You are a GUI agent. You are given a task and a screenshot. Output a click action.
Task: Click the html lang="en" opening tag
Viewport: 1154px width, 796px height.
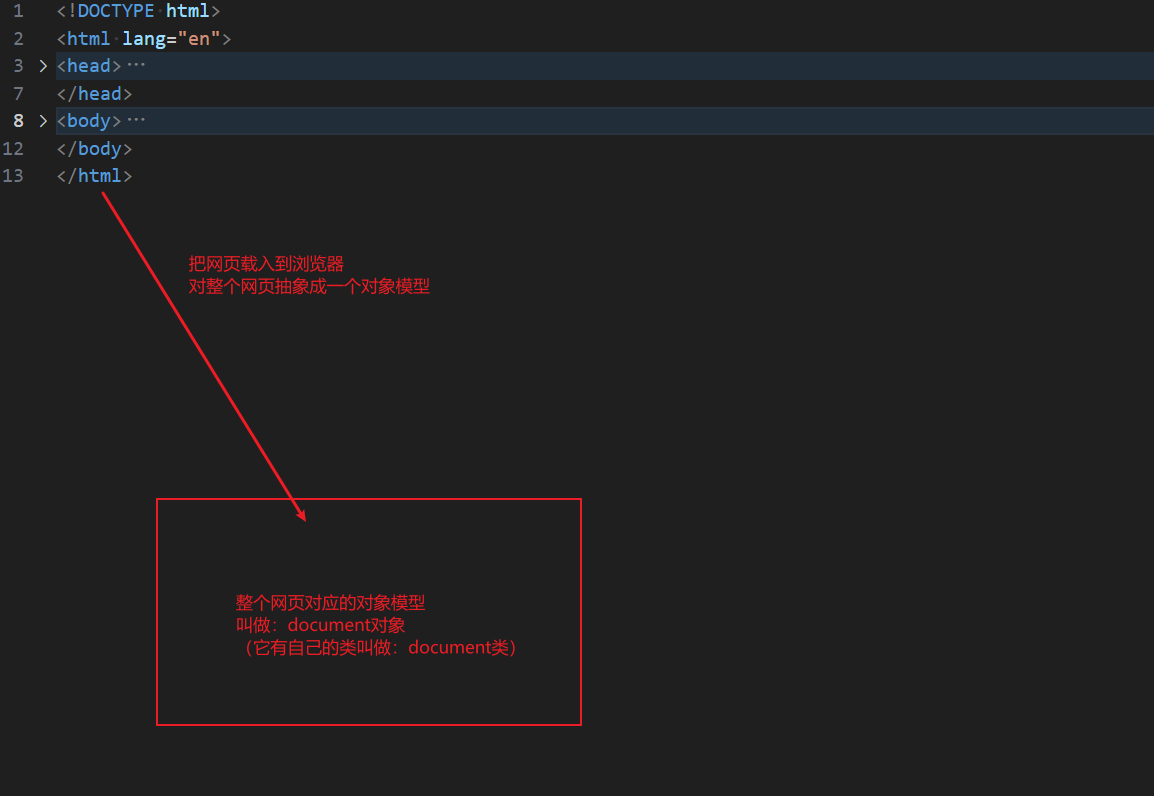[x=144, y=38]
